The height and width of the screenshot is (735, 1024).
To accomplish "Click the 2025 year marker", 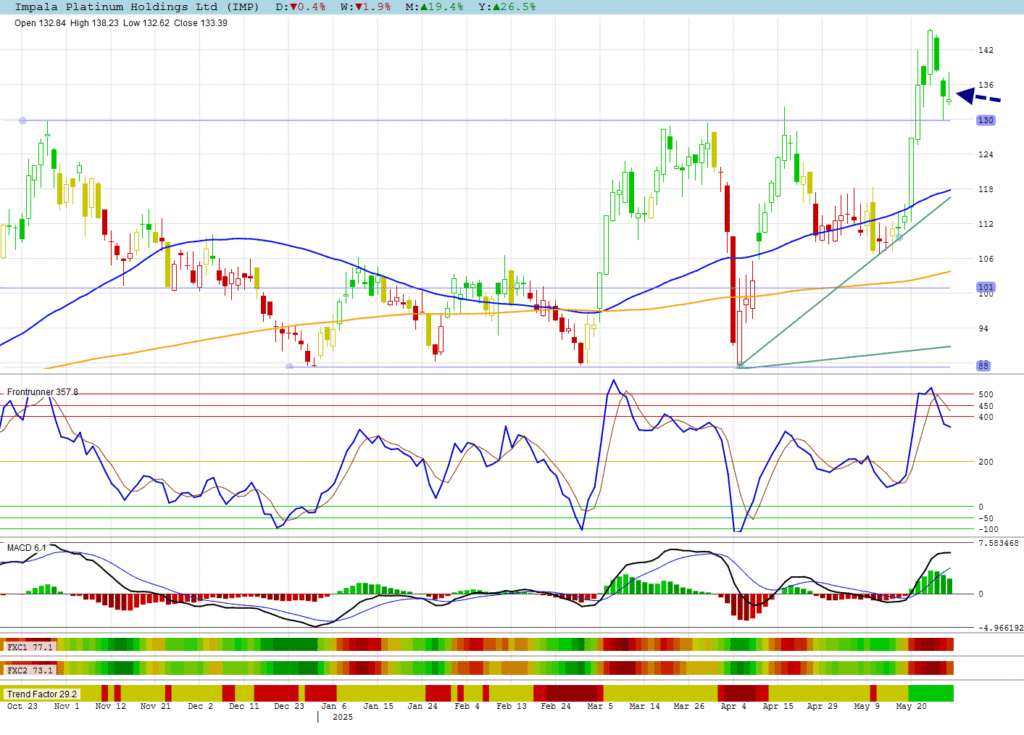I will pos(342,717).
